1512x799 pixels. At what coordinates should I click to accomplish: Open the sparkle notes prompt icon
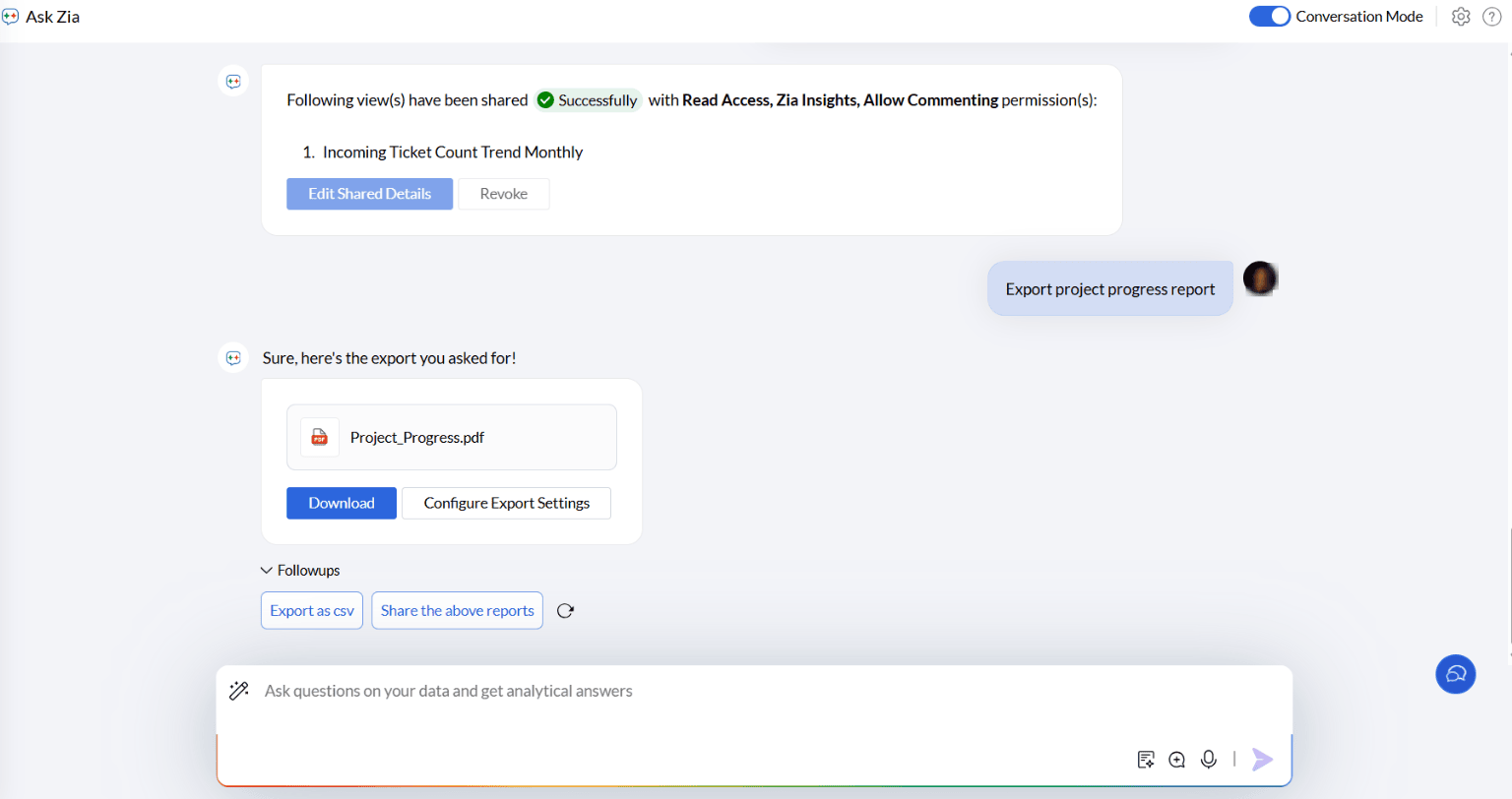click(x=1146, y=759)
